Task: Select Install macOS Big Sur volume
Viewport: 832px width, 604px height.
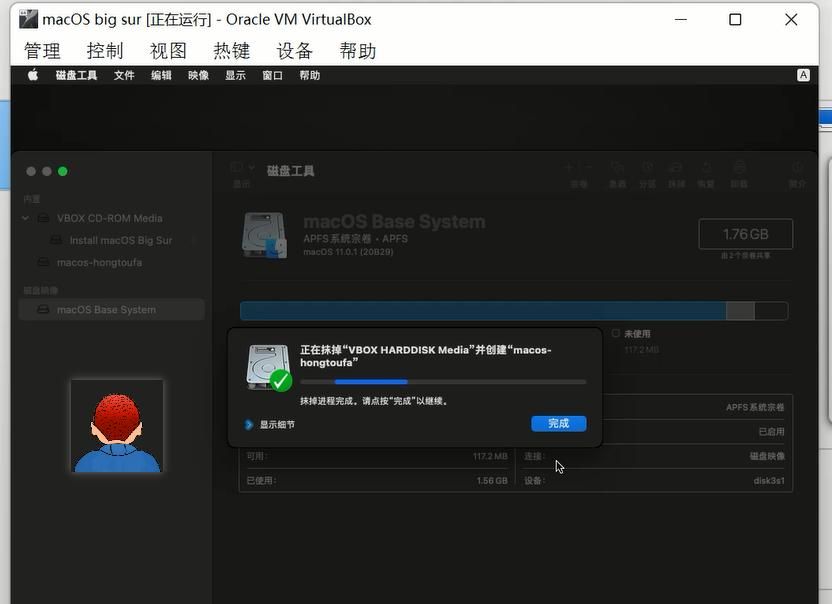Action: [120, 241]
